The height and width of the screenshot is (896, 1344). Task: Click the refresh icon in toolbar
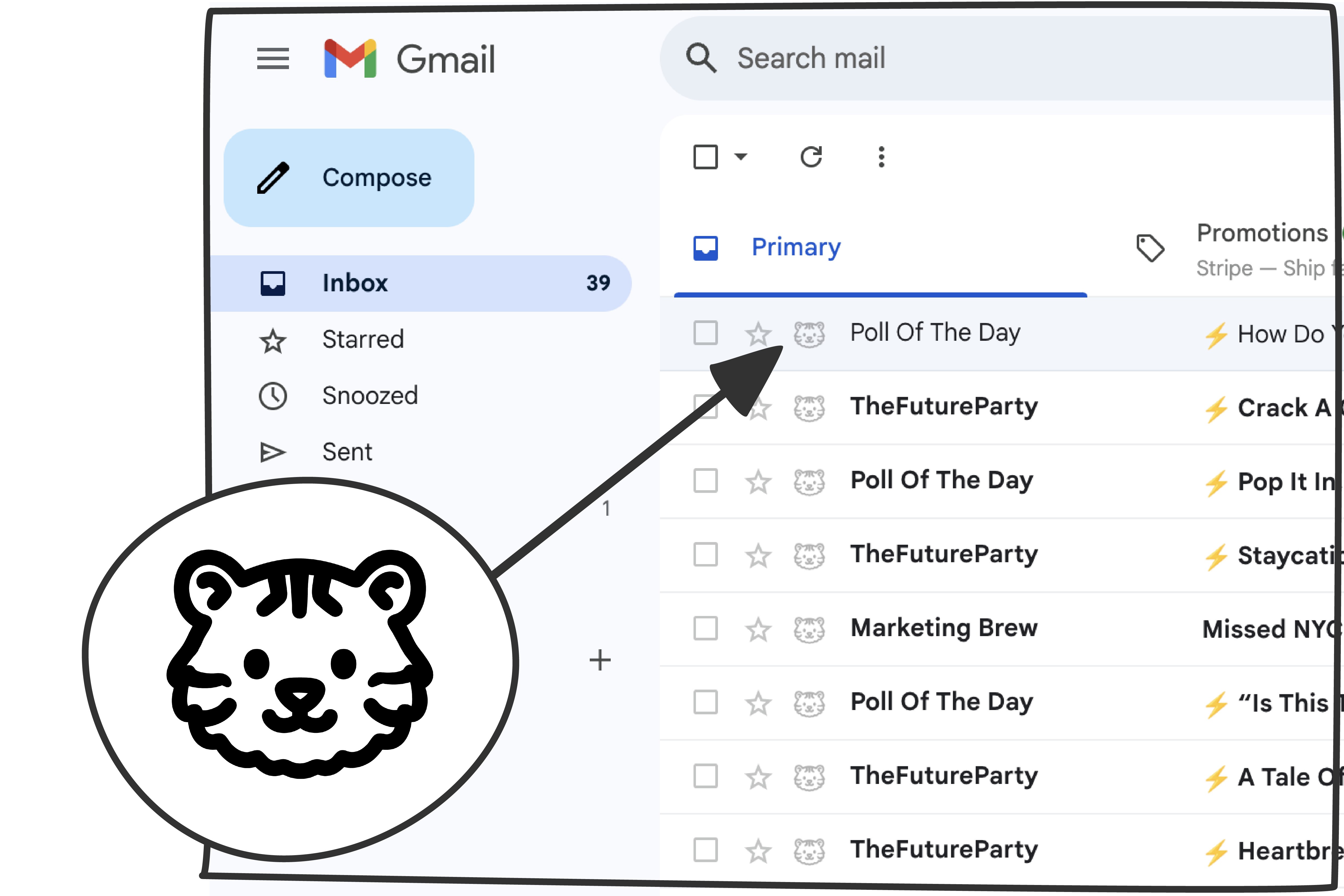click(x=811, y=157)
